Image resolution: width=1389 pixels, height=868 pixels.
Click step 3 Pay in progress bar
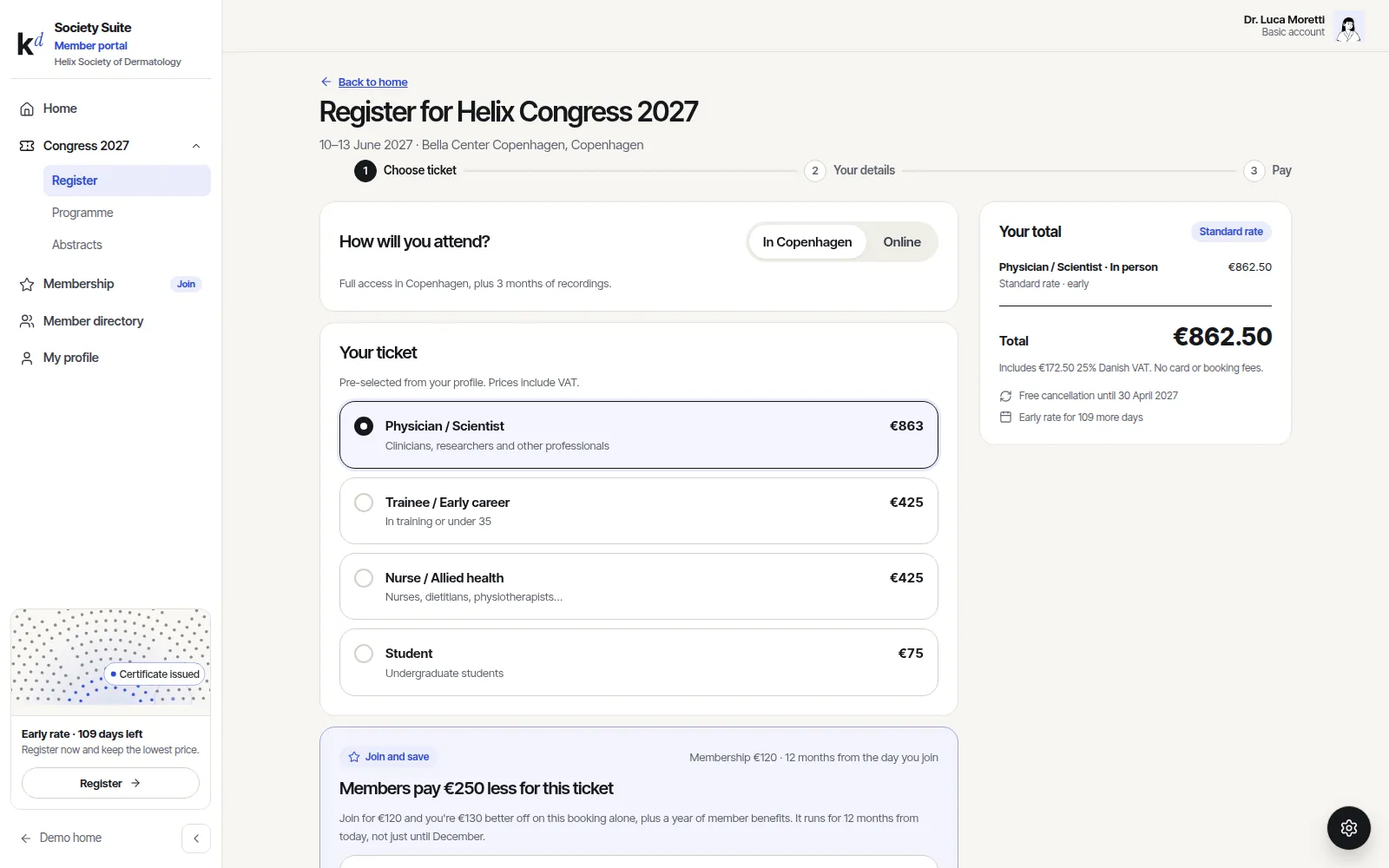(1267, 170)
